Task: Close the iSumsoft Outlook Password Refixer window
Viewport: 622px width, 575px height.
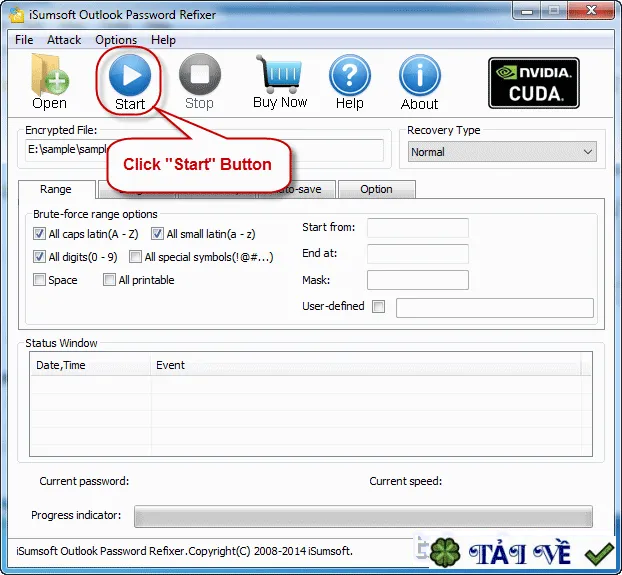Action: point(591,11)
